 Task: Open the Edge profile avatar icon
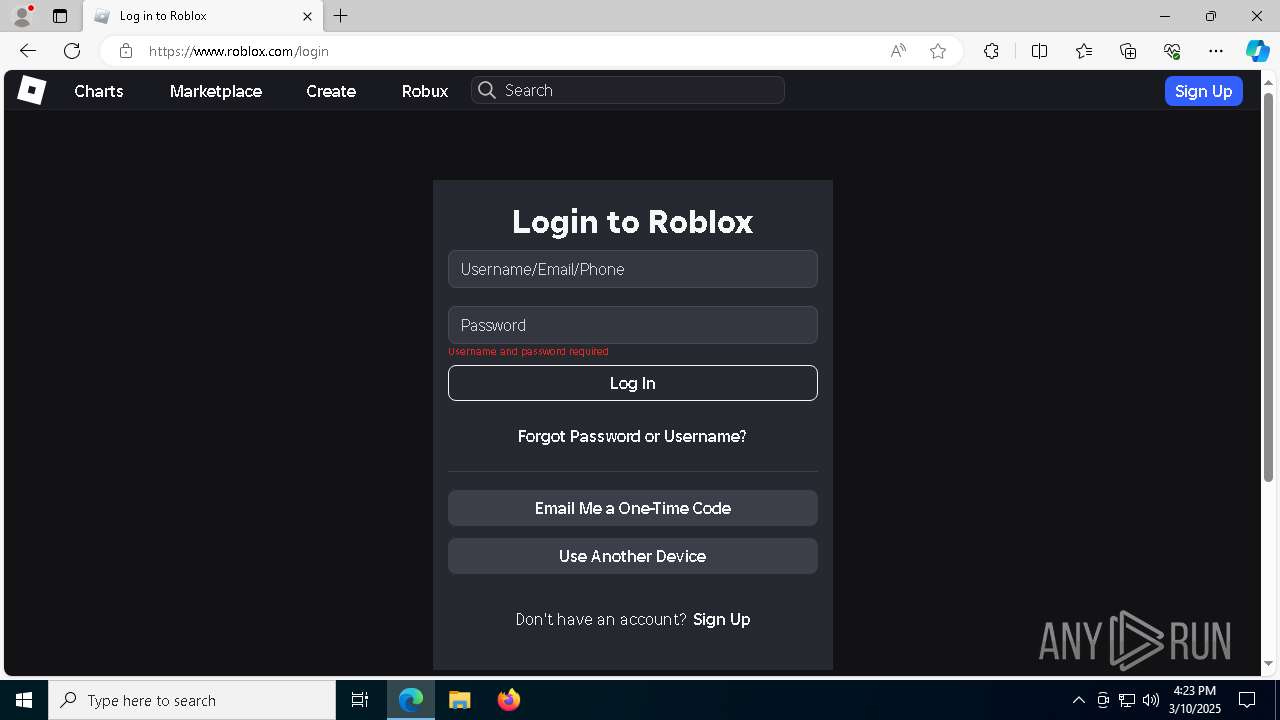point(22,16)
